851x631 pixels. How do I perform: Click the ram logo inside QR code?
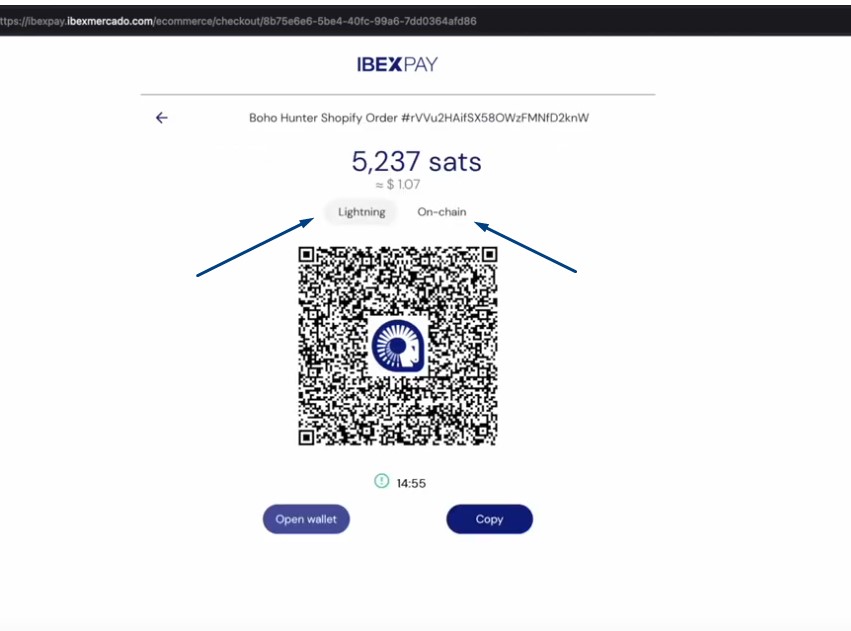tap(398, 345)
